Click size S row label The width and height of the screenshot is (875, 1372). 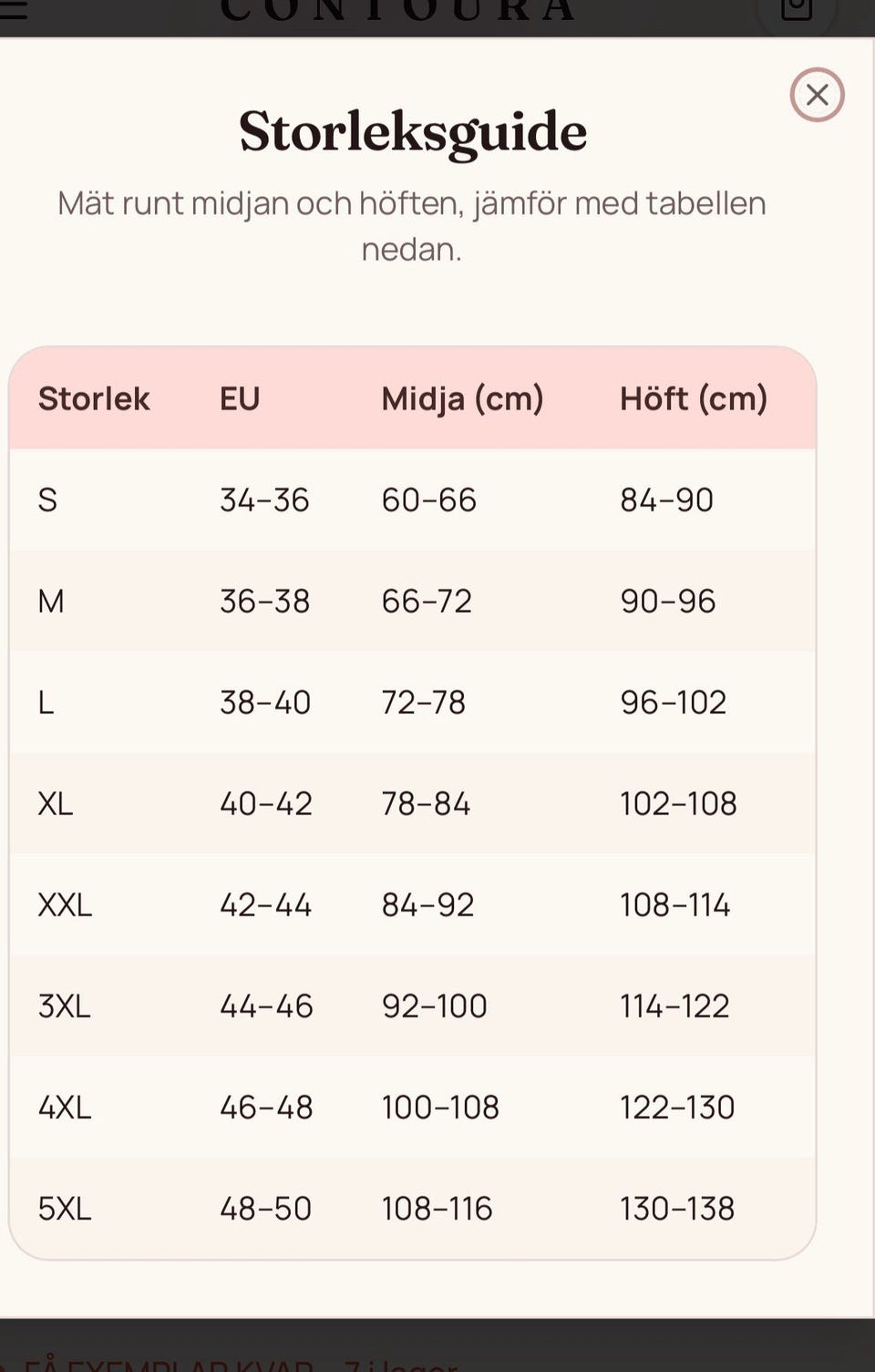pyautogui.click(x=47, y=500)
